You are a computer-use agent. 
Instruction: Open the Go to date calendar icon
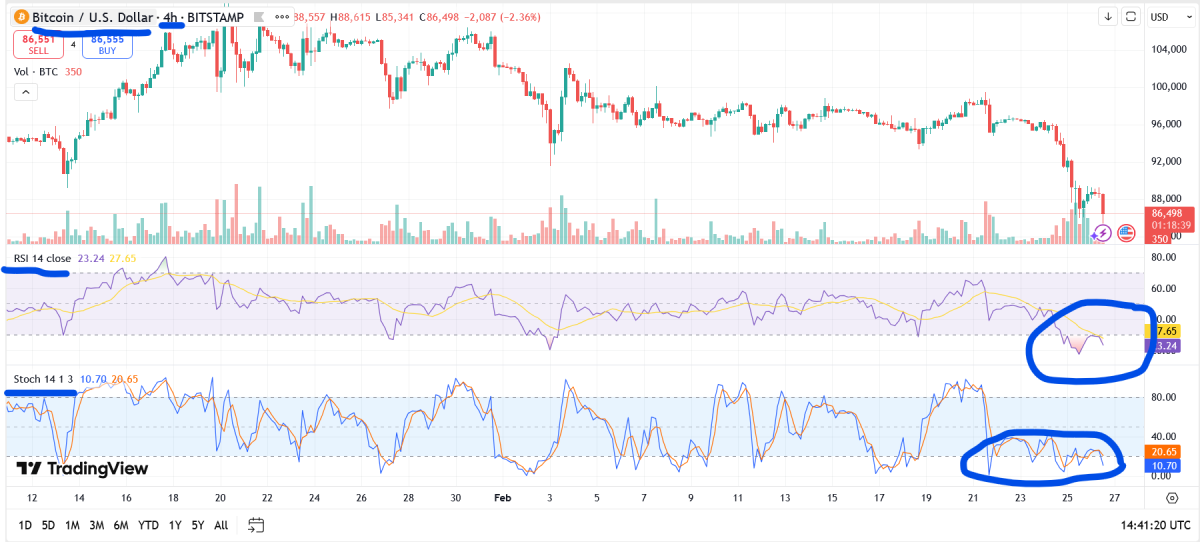pos(256,525)
